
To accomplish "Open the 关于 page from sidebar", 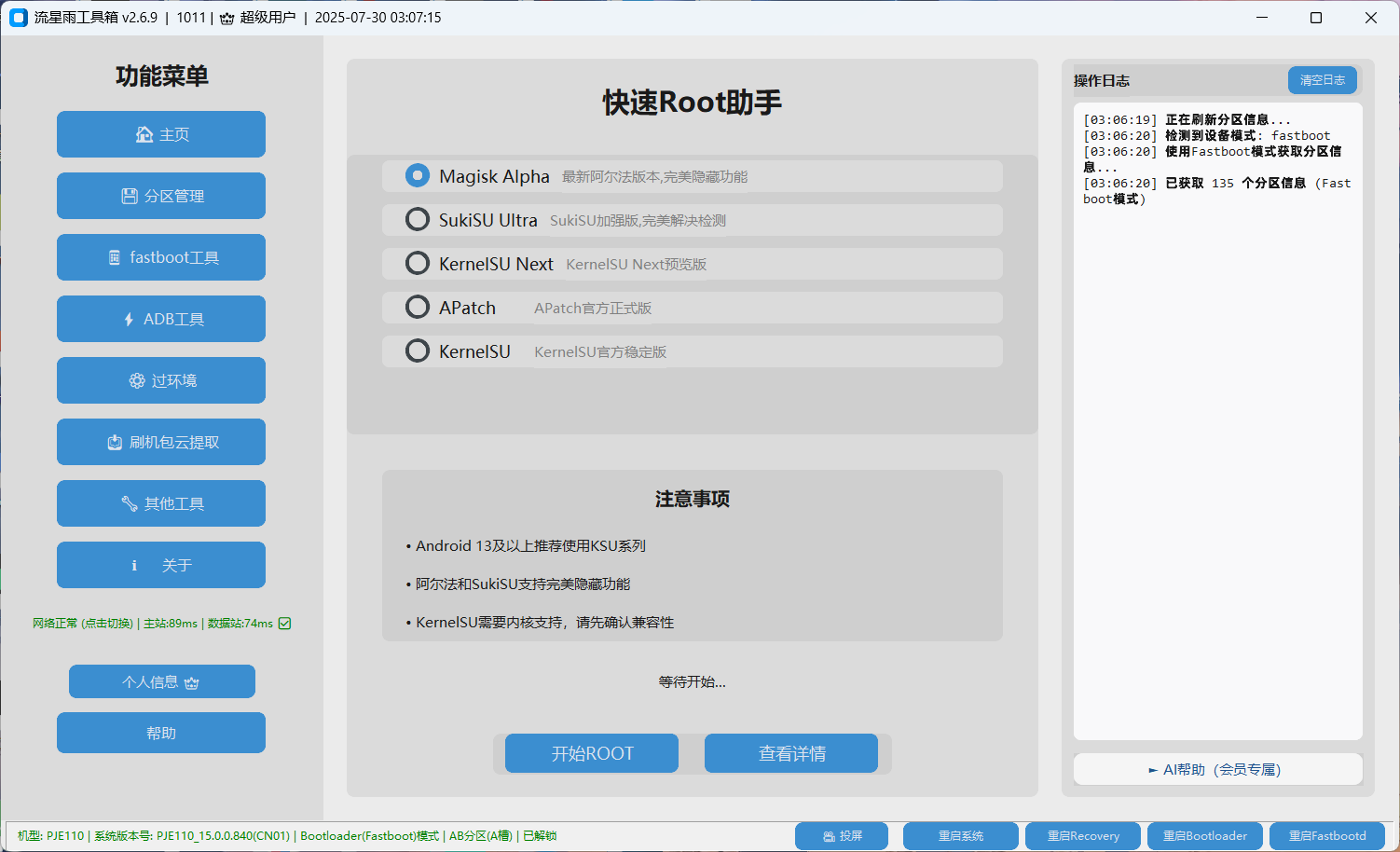I will (x=160, y=565).
